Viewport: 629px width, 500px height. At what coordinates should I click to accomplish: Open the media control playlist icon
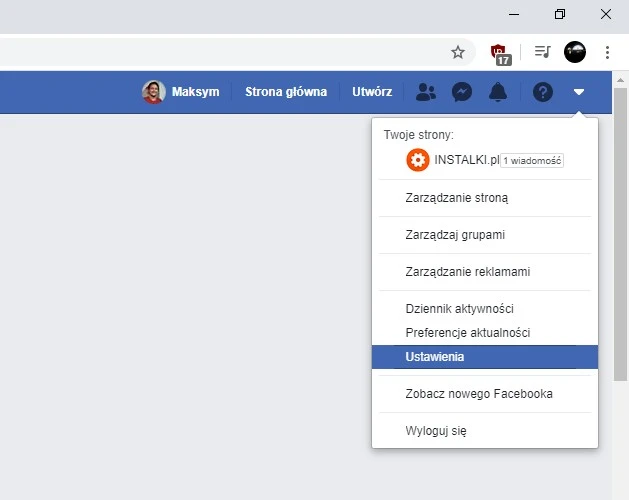pos(542,52)
